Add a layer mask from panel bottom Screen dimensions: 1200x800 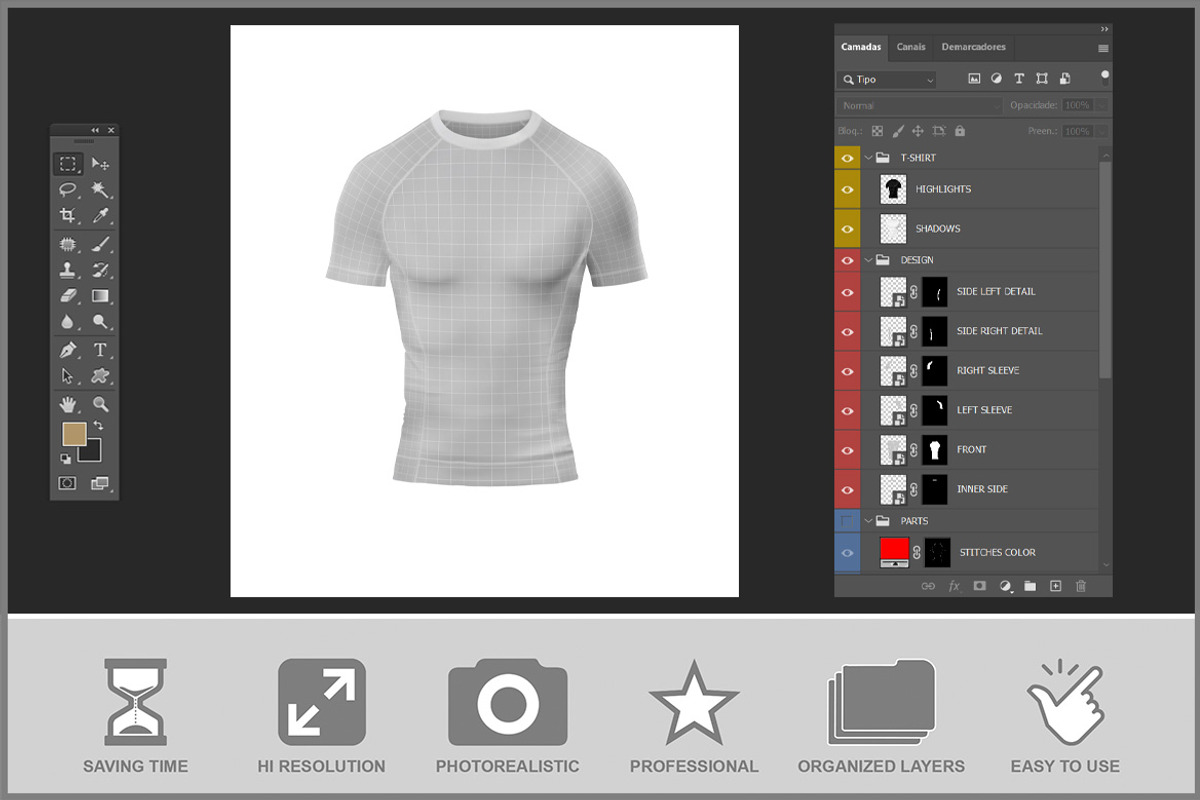(980, 586)
